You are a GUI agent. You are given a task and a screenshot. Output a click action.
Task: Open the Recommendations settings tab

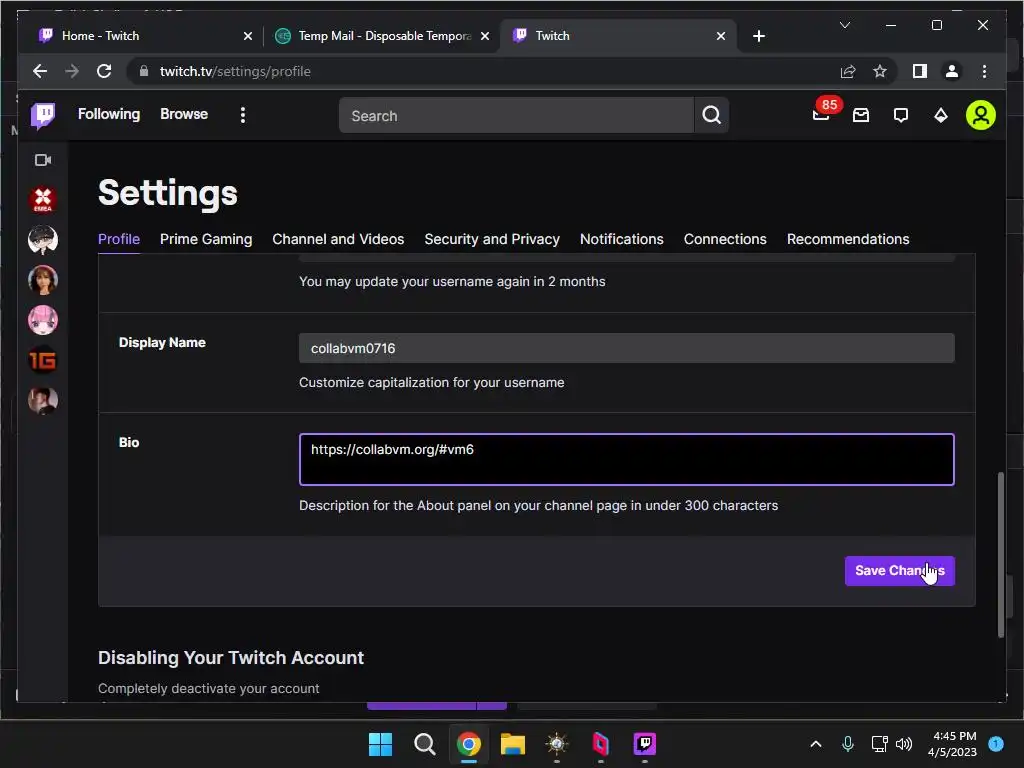[x=848, y=239]
